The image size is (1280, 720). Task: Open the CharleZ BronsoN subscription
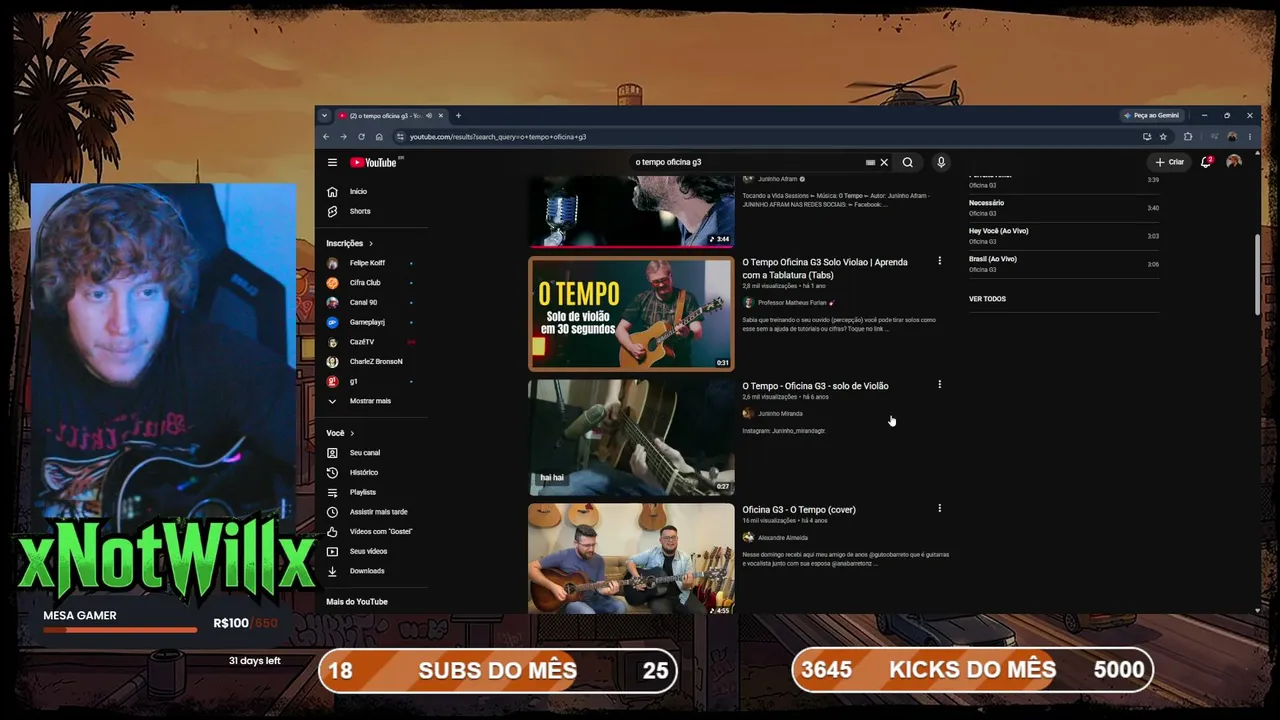pos(376,361)
